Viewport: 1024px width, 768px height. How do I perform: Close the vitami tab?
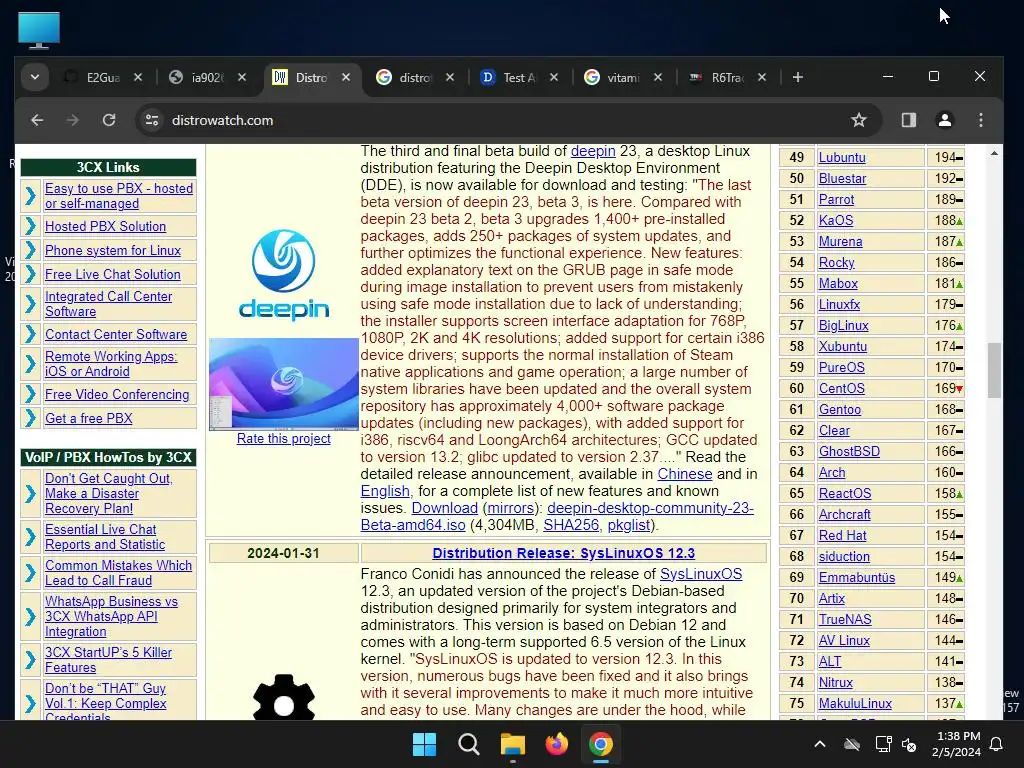(x=658, y=77)
